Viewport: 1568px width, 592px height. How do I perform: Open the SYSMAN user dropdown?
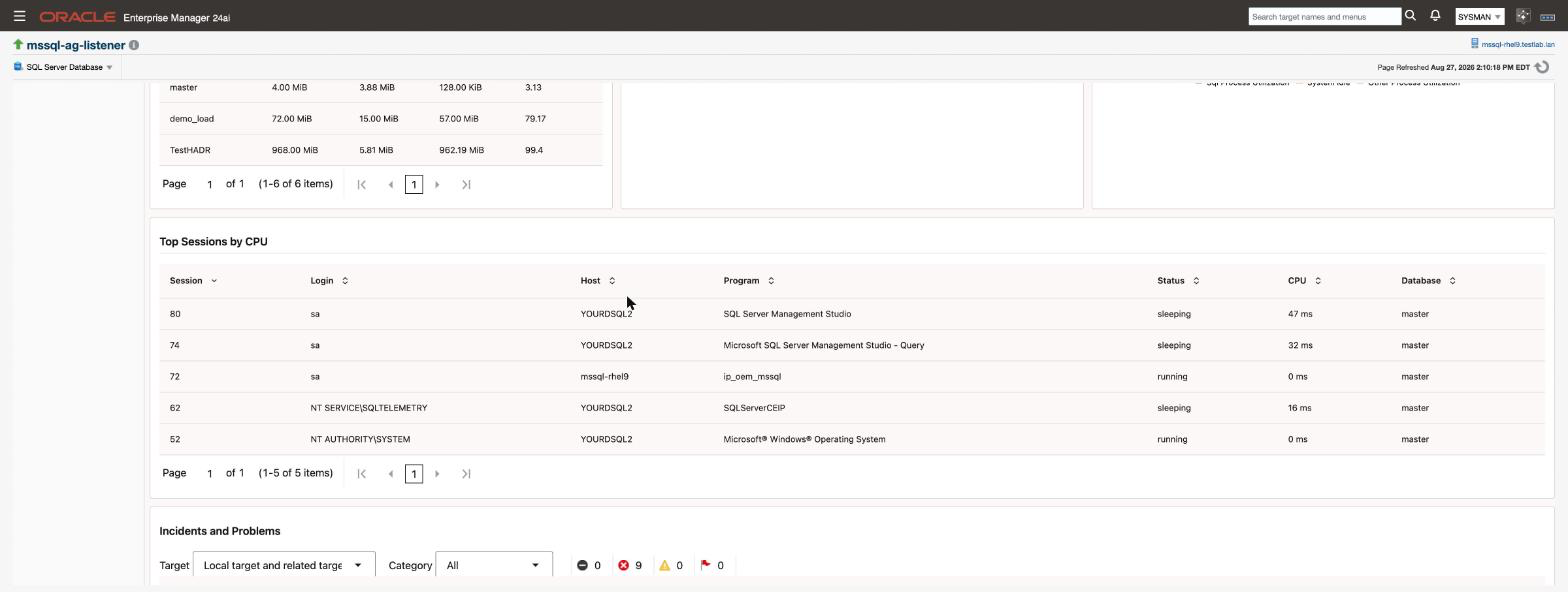click(1480, 17)
